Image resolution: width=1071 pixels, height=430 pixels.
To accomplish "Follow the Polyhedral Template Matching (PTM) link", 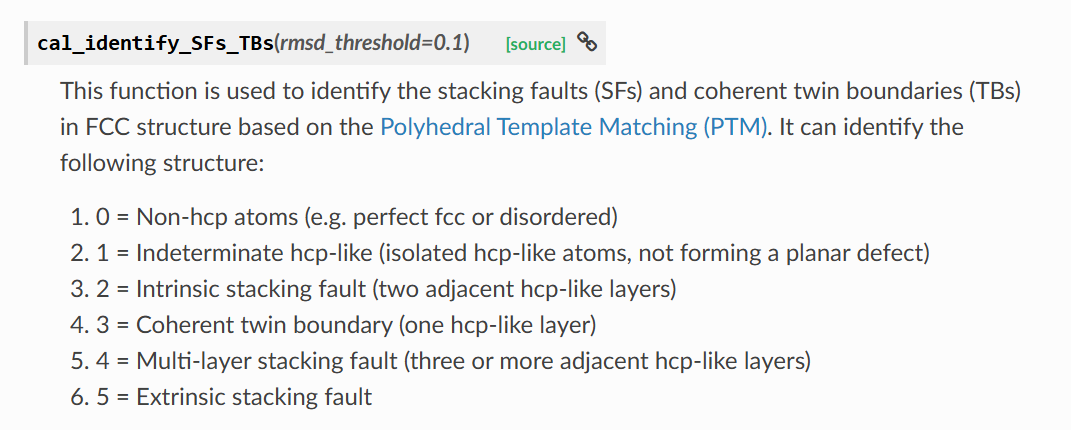I will pyautogui.click(x=573, y=127).
